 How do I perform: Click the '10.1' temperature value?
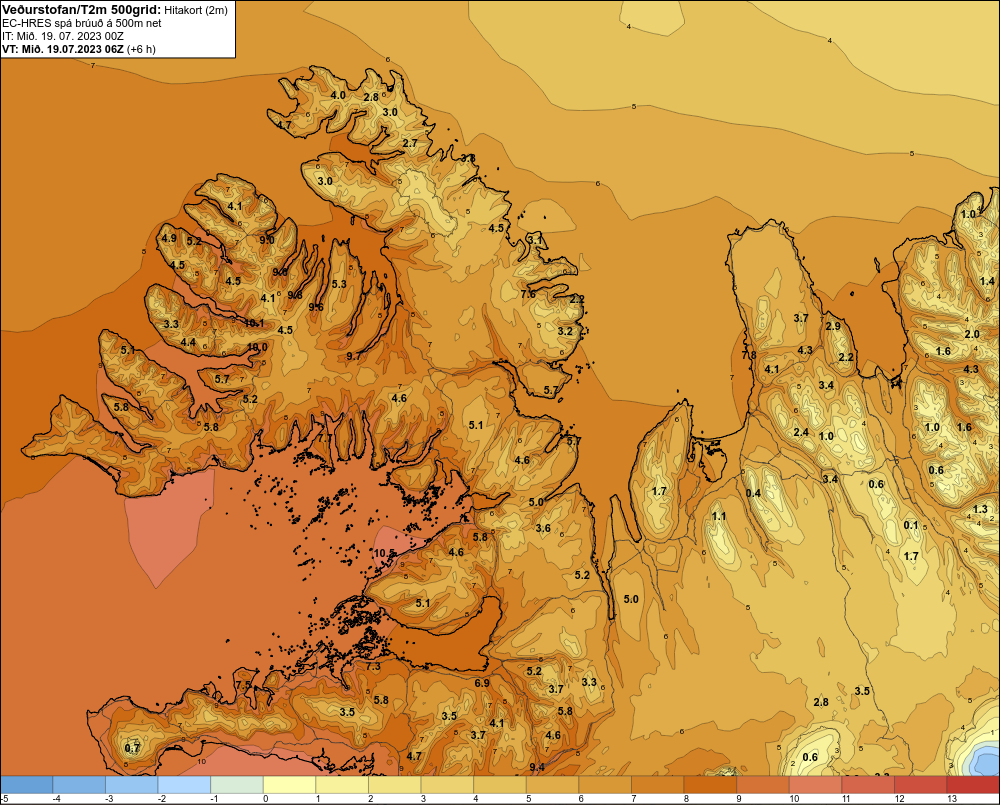(x=254, y=323)
